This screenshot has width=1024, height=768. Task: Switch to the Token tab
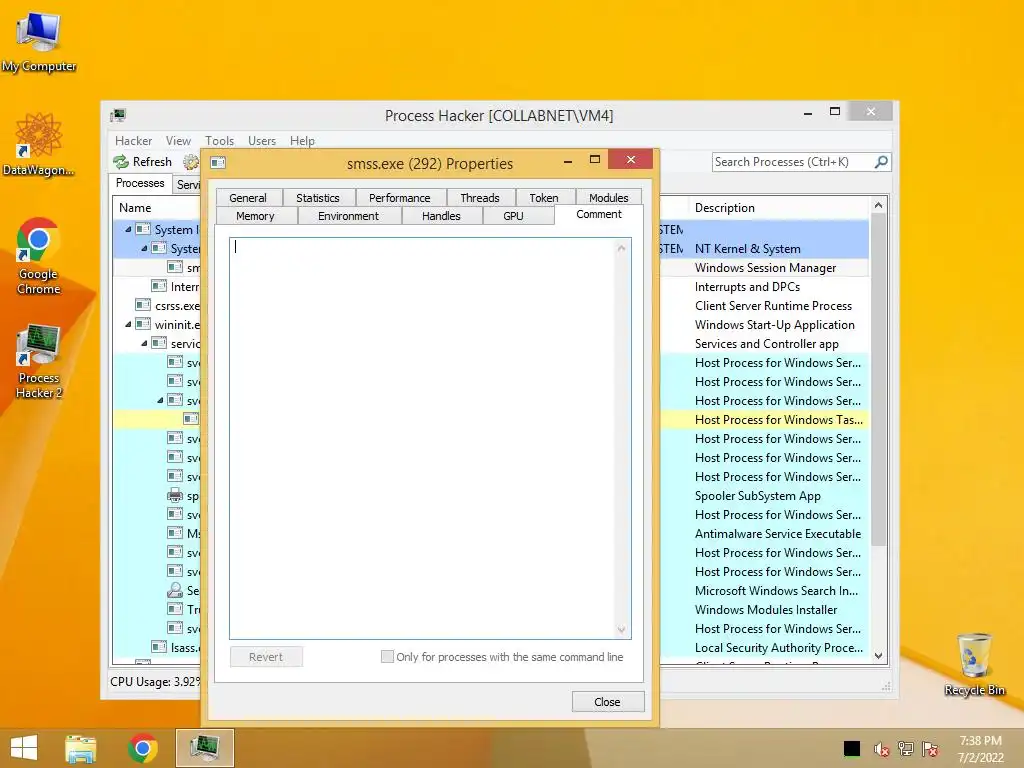point(544,198)
